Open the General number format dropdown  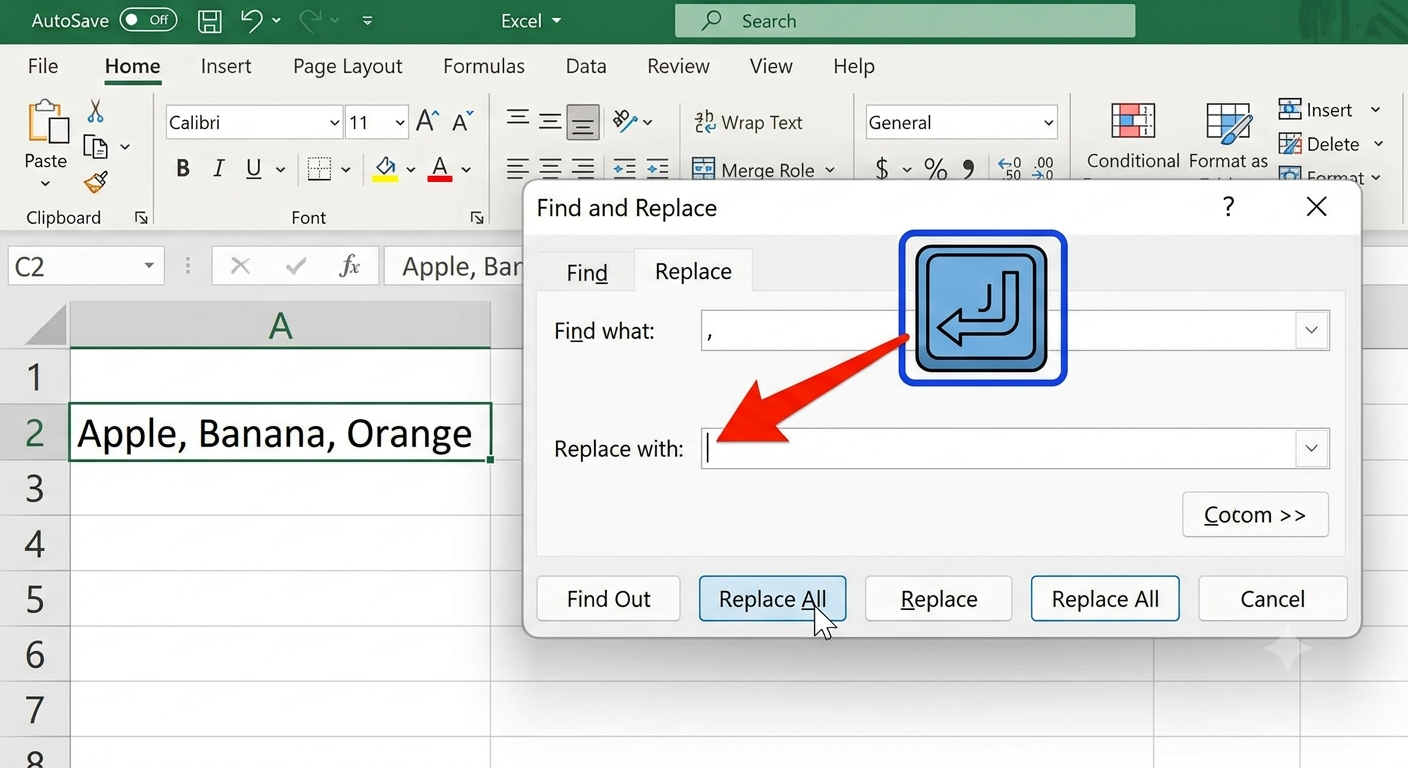click(1048, 123)
